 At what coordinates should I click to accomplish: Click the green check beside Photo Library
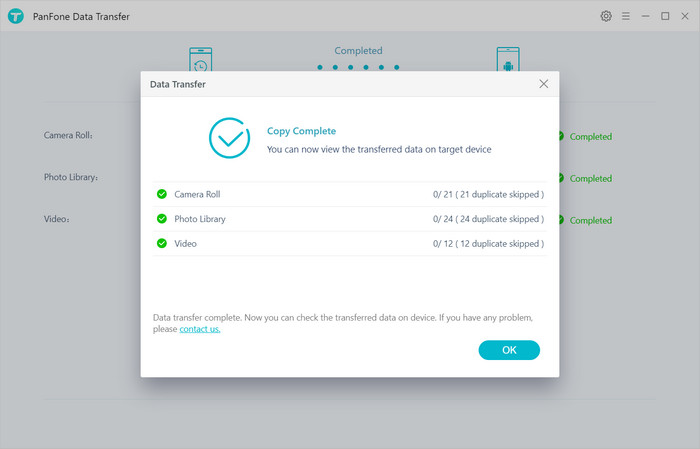[x=162, y=219]
